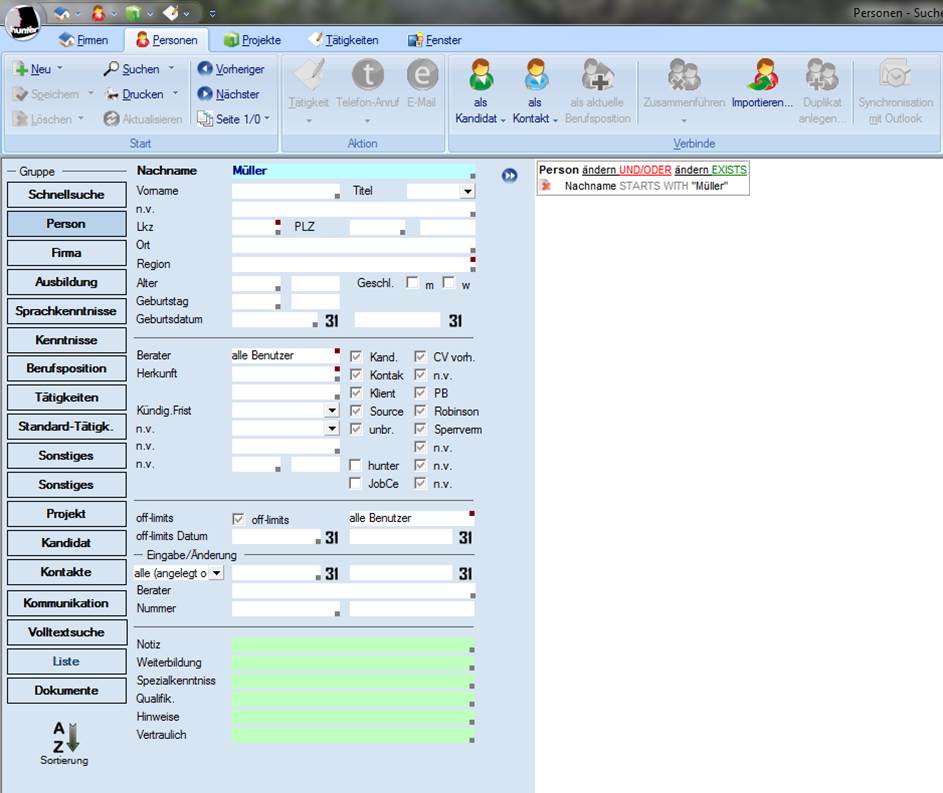Switch to the Projekte ribbon tab
The image size is (943, 793).
tap(252, 40)
